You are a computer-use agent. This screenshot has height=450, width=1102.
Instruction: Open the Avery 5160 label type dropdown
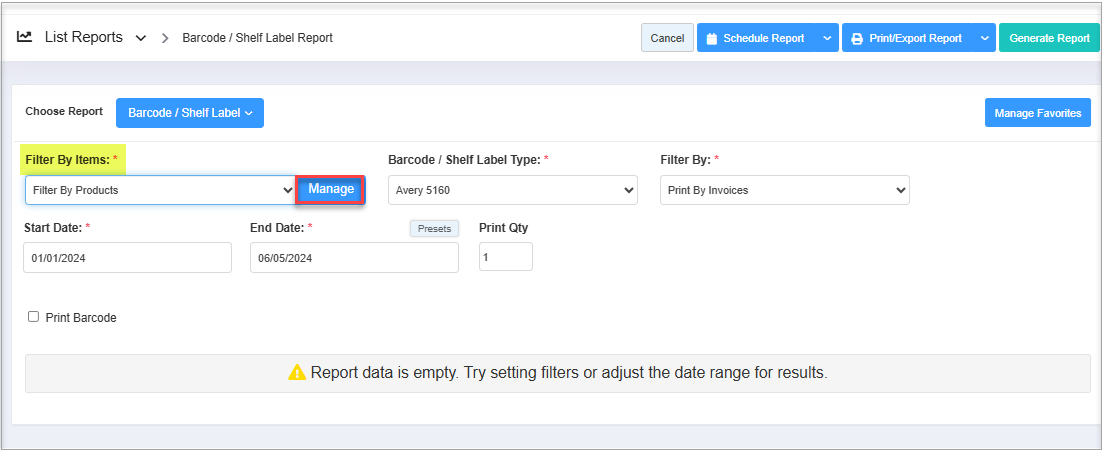coord(512,190)
